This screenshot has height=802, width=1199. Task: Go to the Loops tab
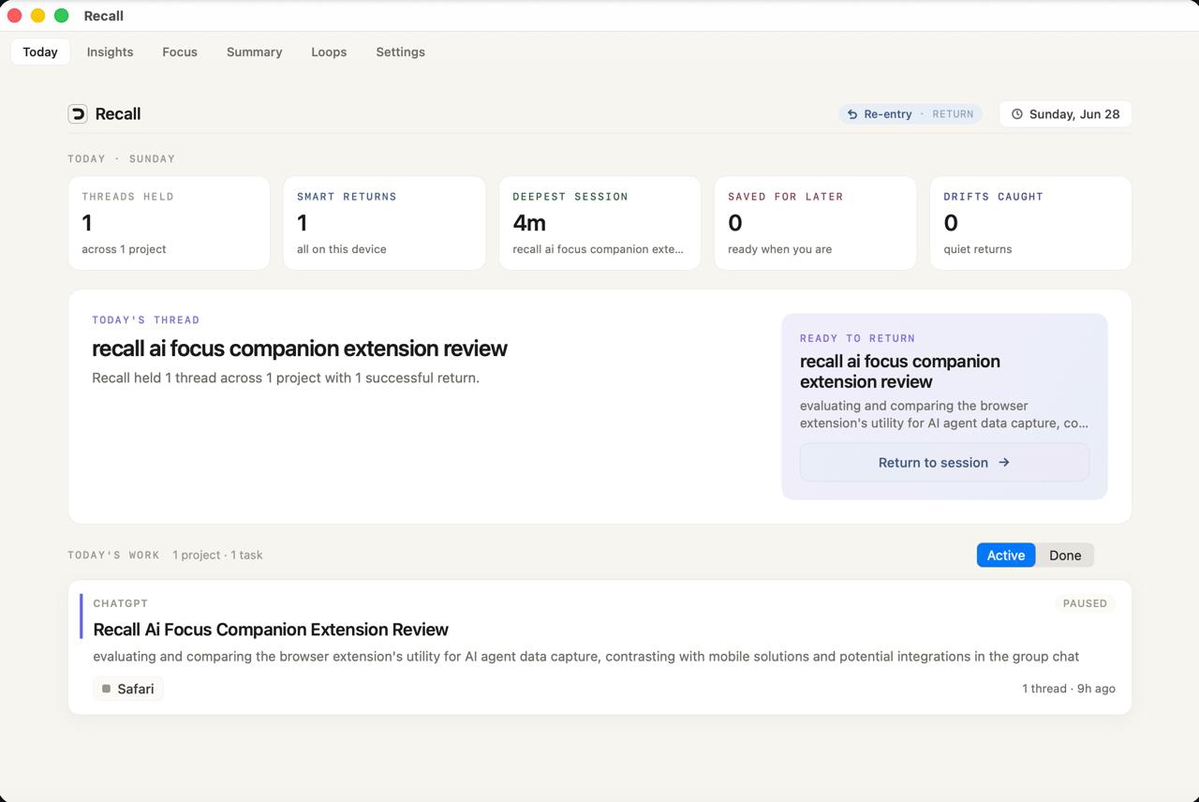tap(329, 52)
